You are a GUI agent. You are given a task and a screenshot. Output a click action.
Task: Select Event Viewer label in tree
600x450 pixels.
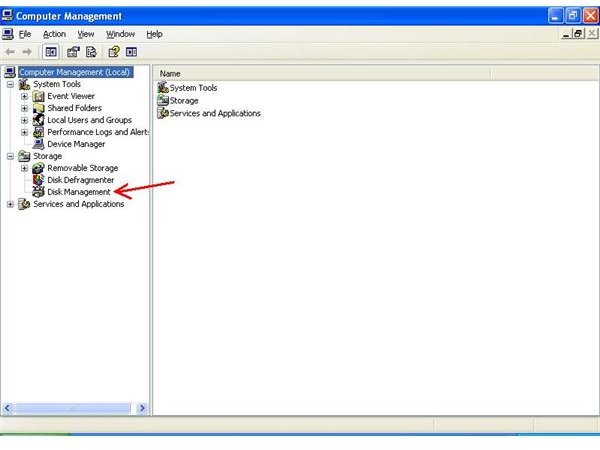71,96
